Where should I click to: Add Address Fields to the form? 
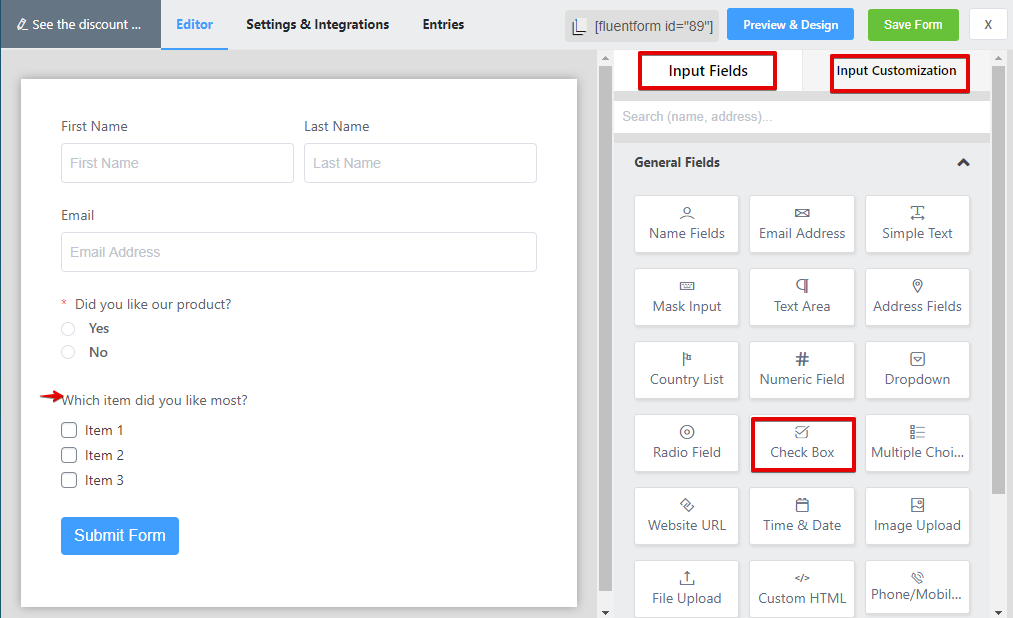(917, 297)
